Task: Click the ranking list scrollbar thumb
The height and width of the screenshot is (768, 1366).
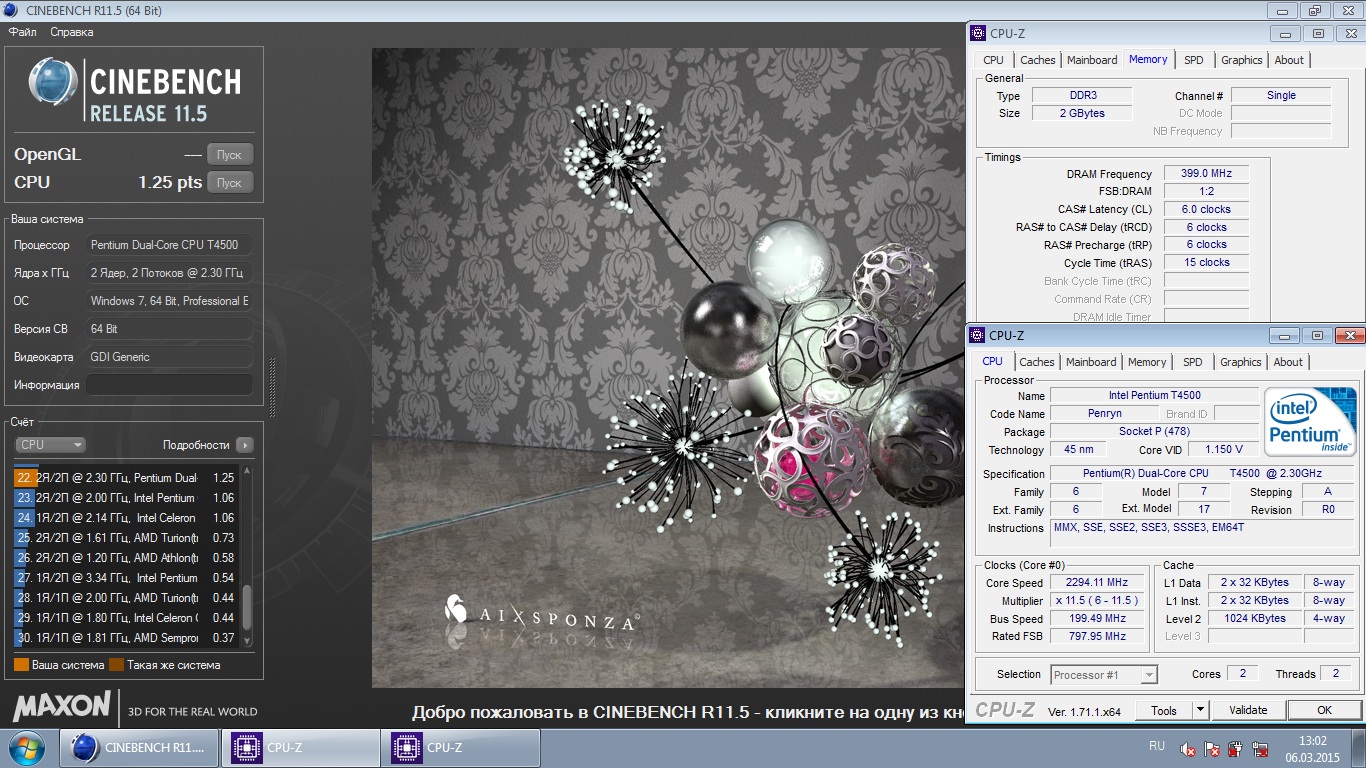Action: tap(247, 606)
